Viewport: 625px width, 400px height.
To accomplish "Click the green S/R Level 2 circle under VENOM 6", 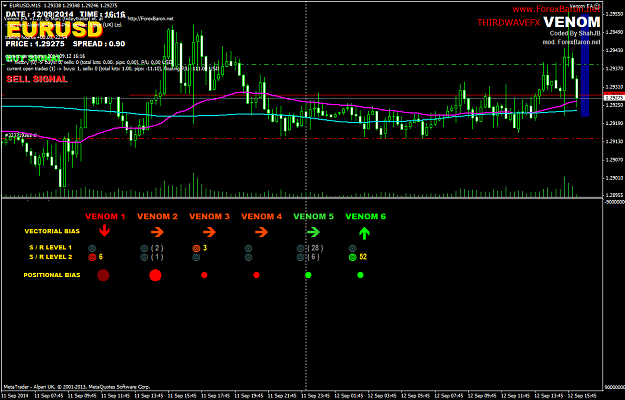I will click(x=352, y=257).
